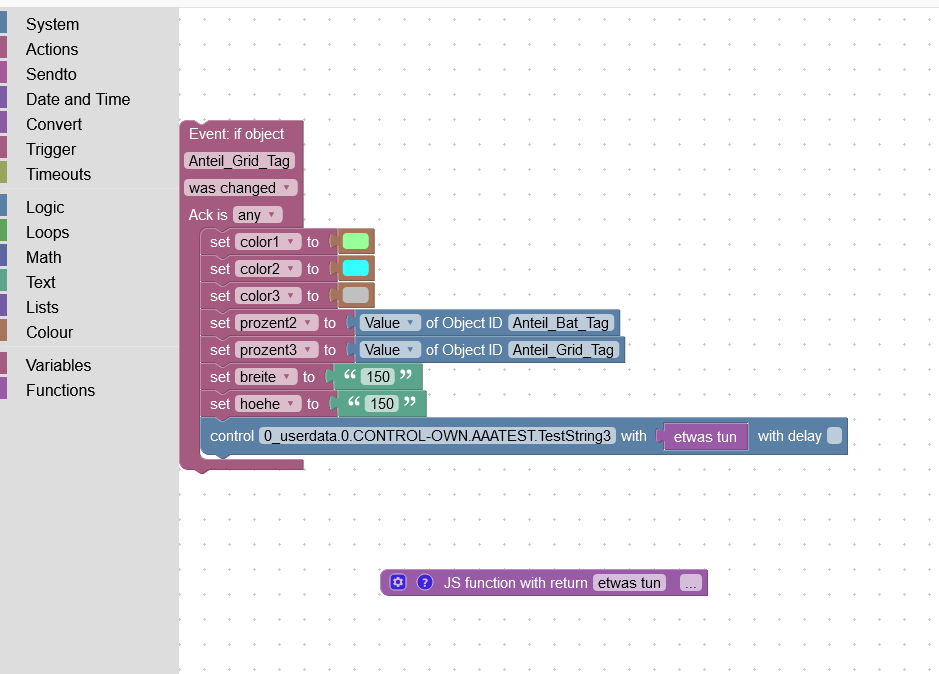The width and height of the screenshot is (939, 674).
Task: Open the breite variable dropdown
Action: pos(266,377)
